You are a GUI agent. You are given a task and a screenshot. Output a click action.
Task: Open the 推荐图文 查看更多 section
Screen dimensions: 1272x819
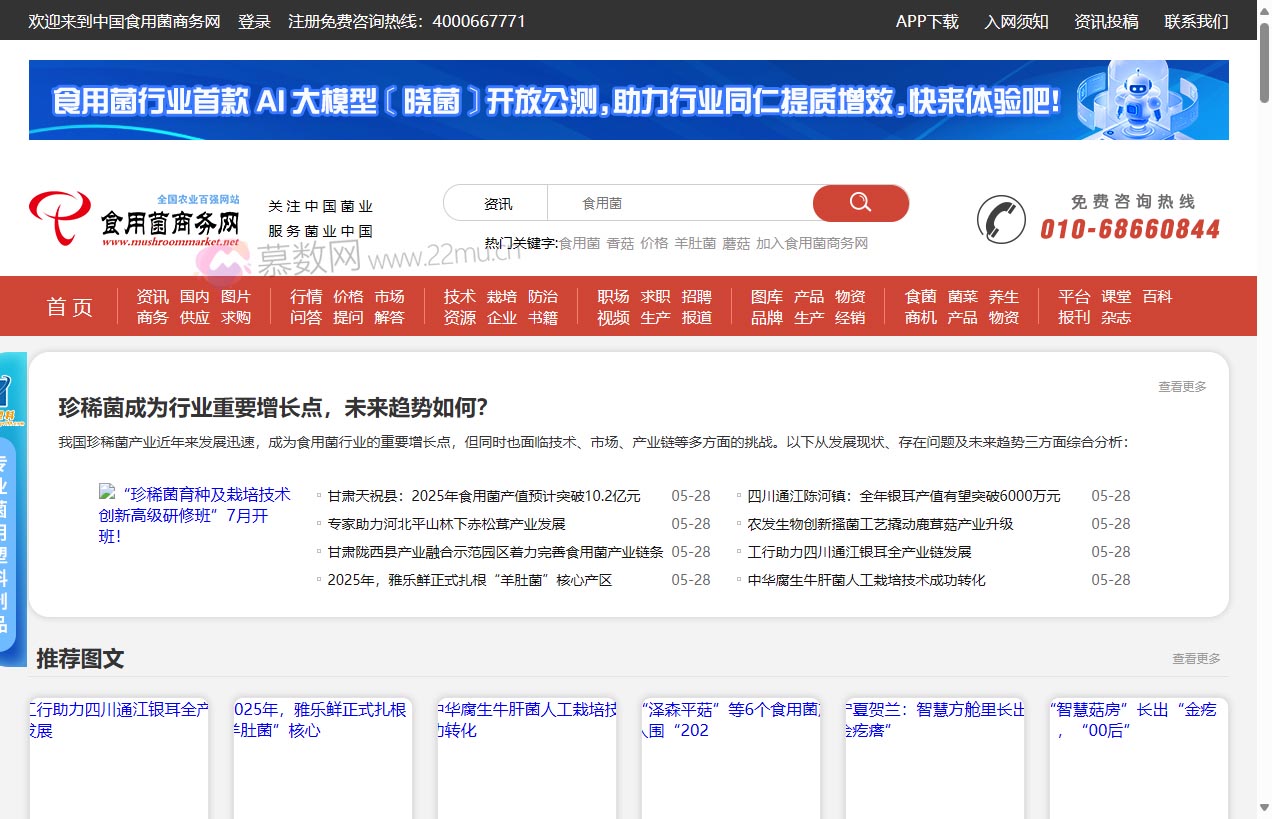pos(1196,658)
